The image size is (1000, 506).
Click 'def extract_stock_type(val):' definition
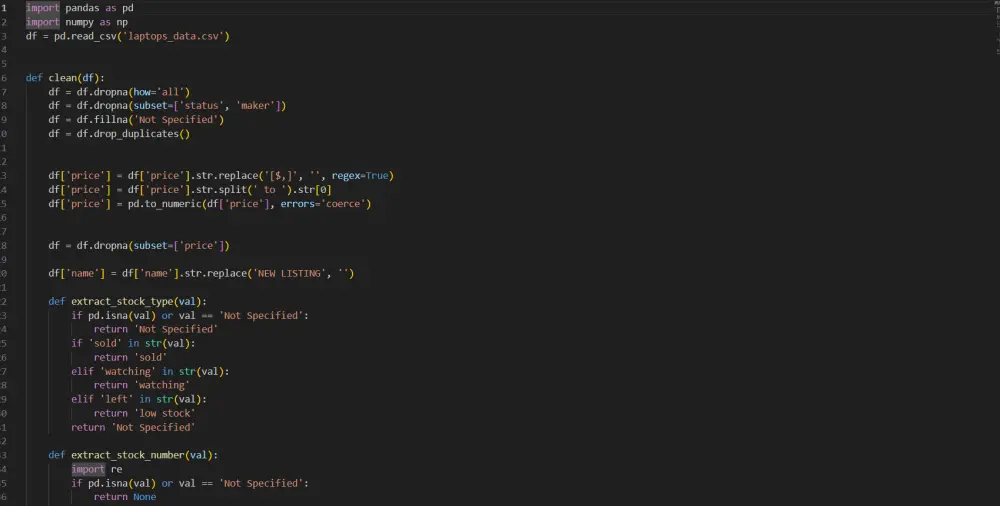coord(128,301)
